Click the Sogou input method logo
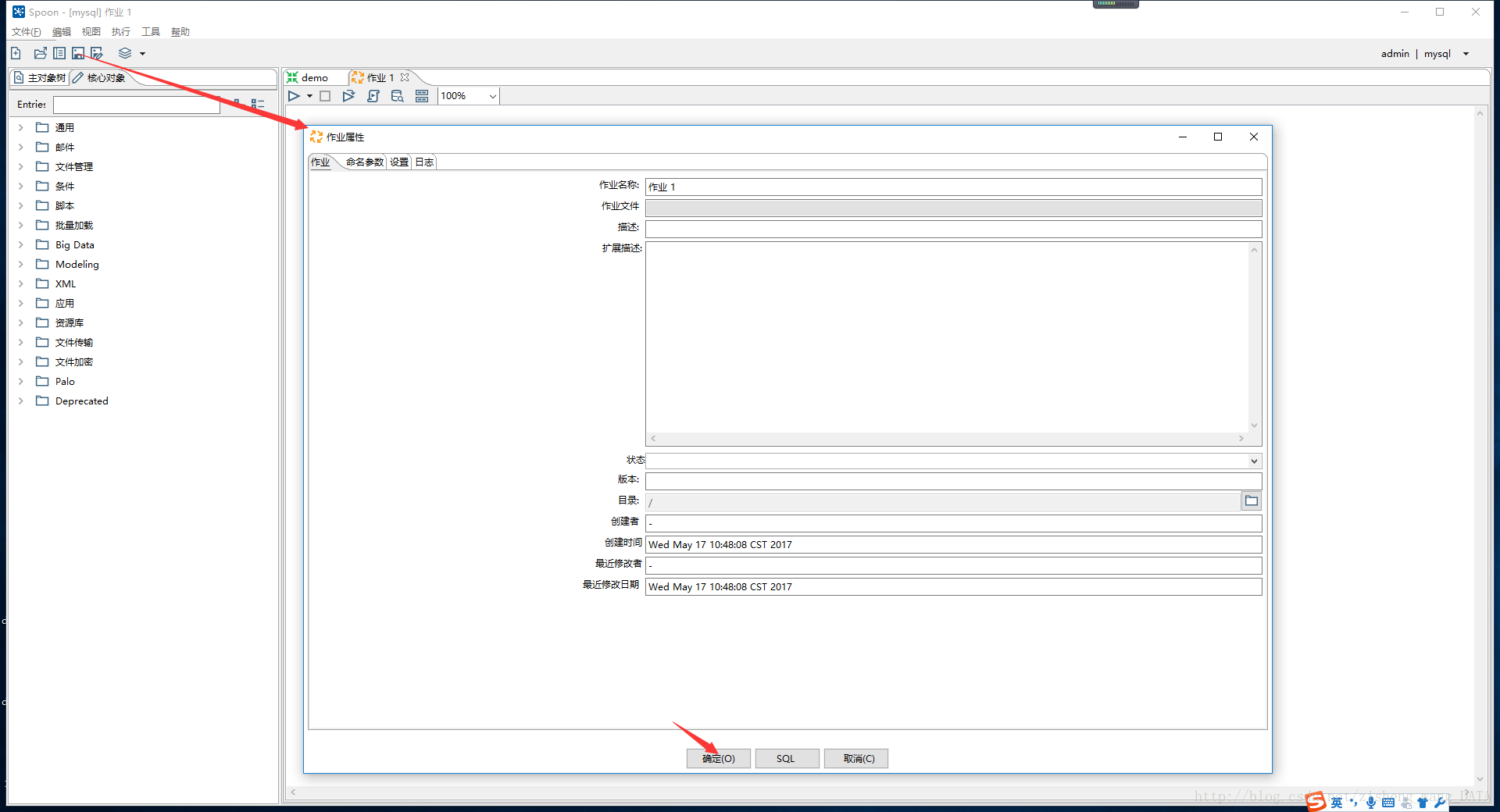Viewport: 1500px width, 812px height. click(1316, 802)
